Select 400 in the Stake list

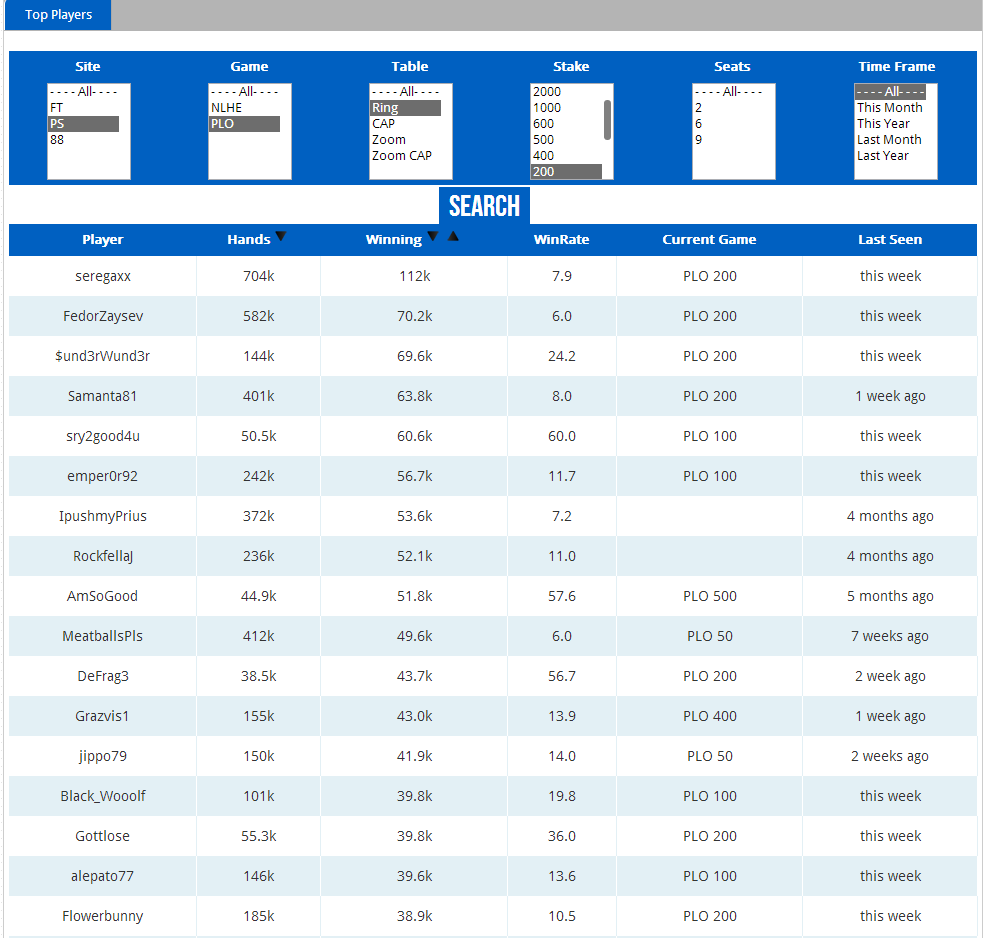[x=567, y=155]
